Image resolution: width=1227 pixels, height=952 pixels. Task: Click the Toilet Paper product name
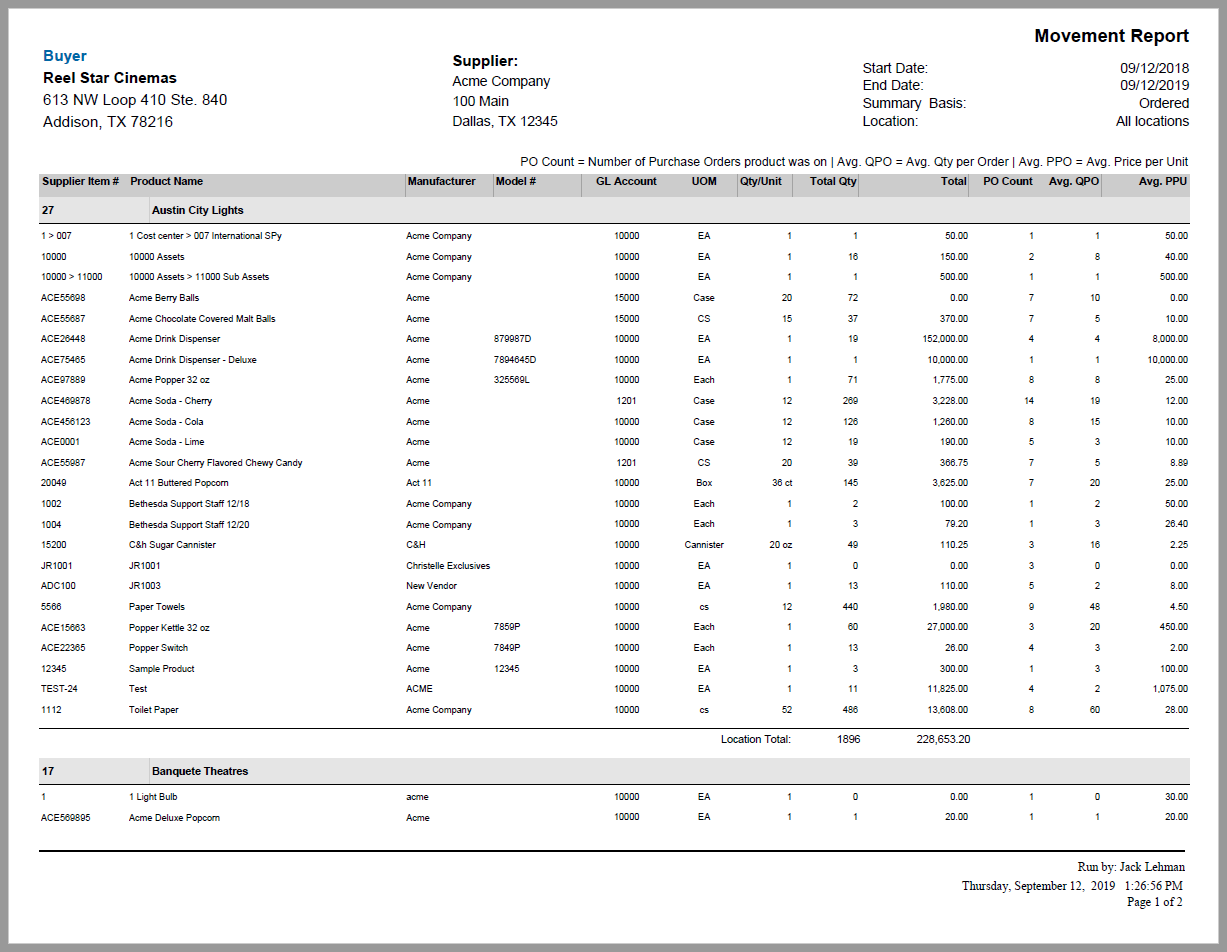point(154,710)
